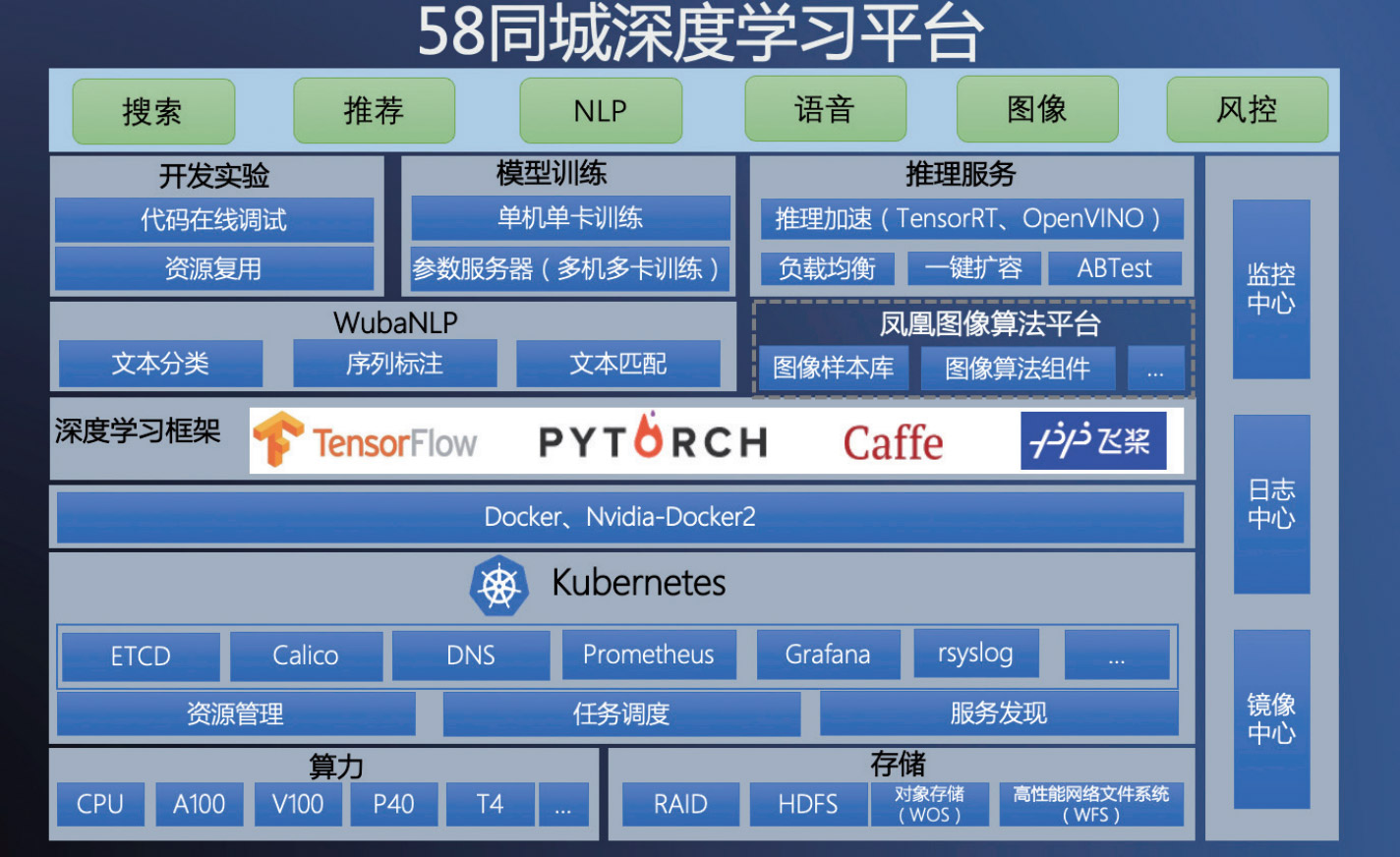The width and height of the screenshot is (1400, 857).
Task: Click the 监控中心 panel
Action: [x=1271, y=289]
